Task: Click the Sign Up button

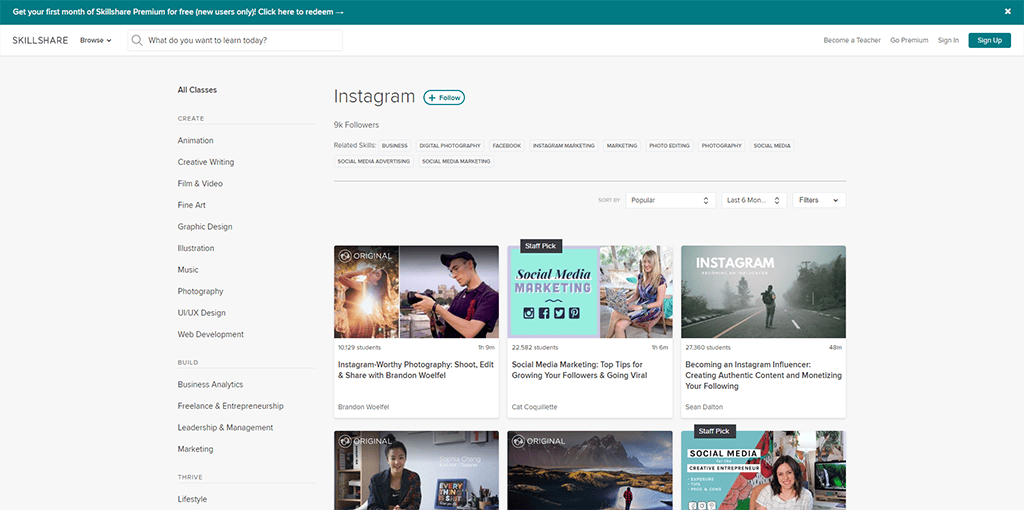Action: tap(989, 40)
